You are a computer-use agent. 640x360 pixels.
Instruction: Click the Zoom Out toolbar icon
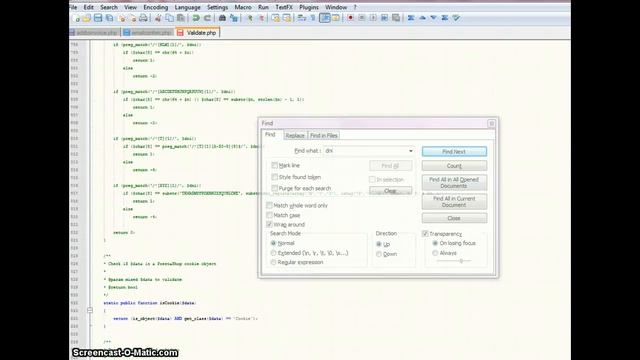(261, 18)
